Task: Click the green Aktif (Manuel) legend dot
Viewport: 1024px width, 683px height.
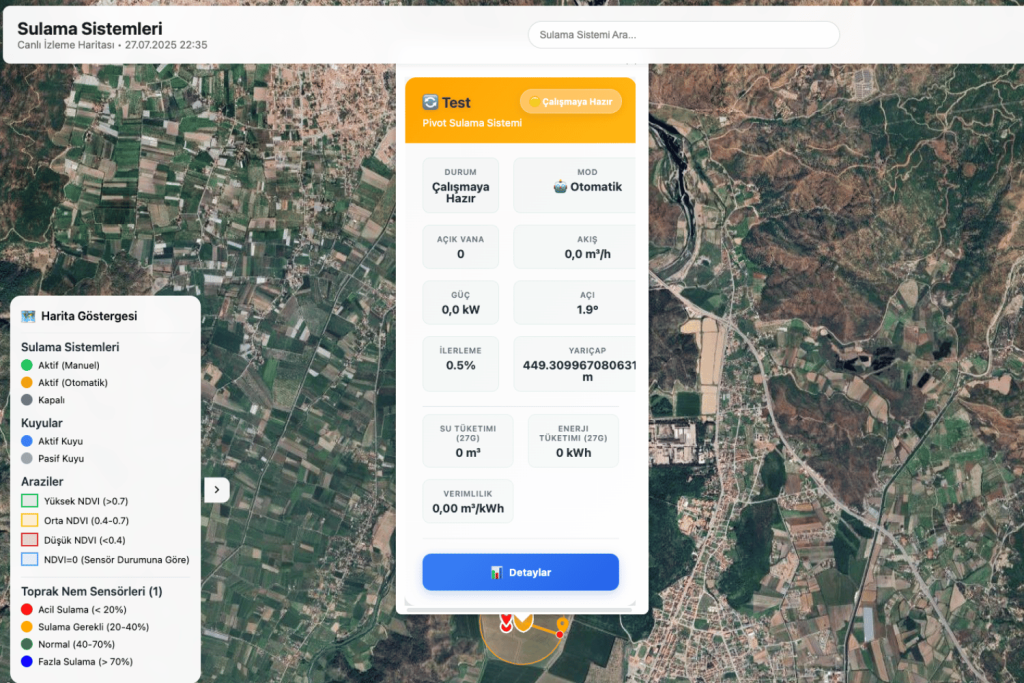Action: click(x=27, y=365)
